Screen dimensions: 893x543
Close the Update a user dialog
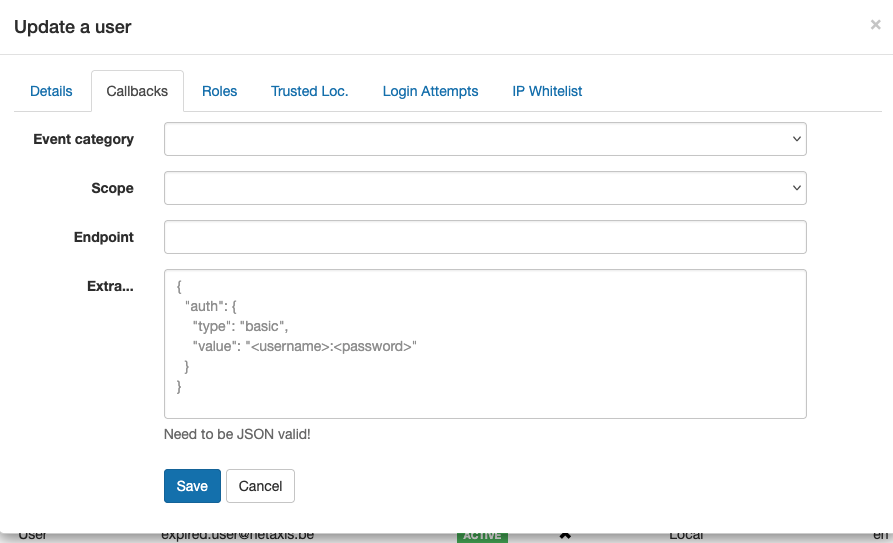875,25
